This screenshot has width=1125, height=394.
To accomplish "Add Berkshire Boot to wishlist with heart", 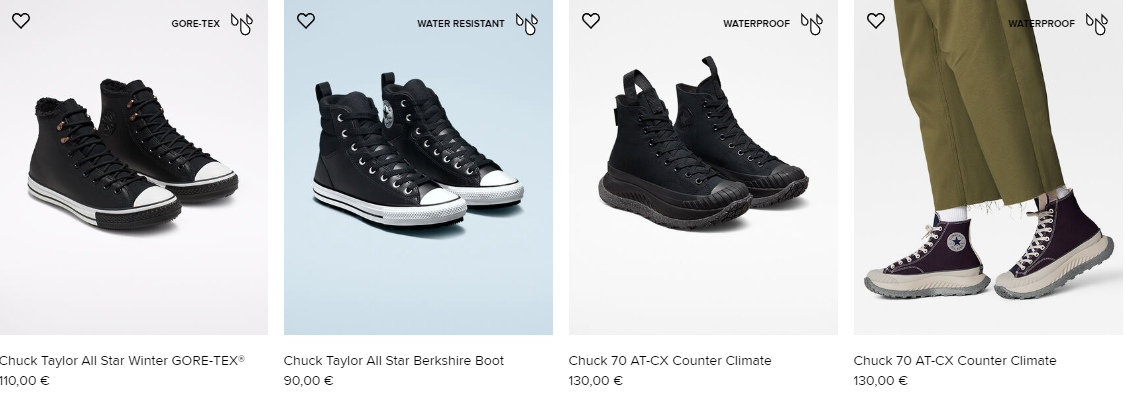I will pyautogui.click(x=306, y=21).
